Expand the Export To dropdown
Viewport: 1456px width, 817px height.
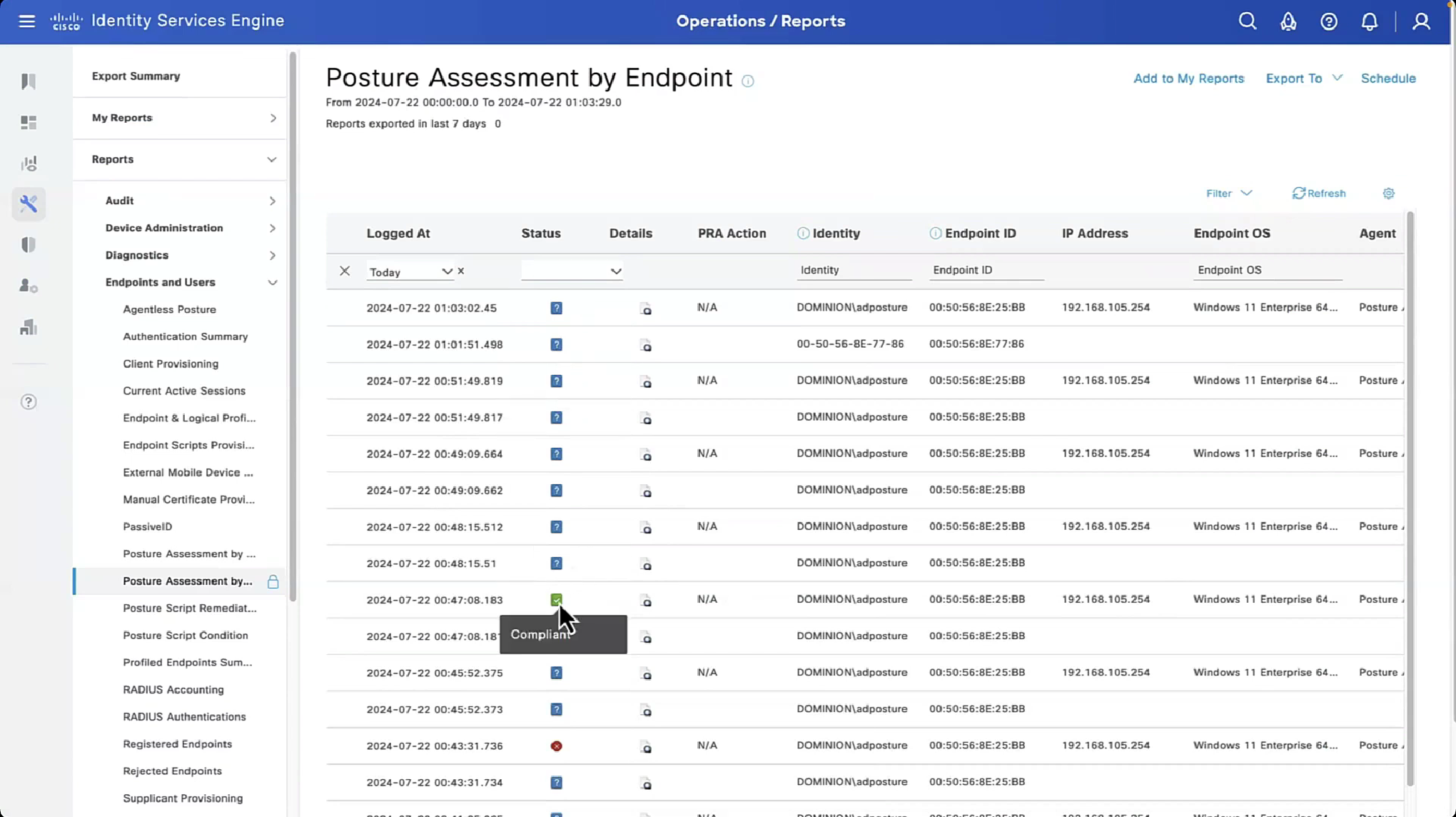point(1303,79)
